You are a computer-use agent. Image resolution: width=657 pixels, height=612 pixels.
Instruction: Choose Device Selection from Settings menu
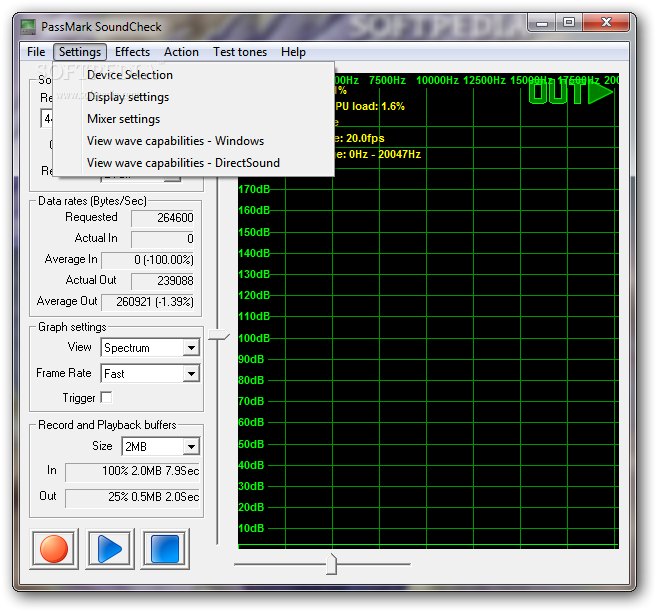pyautogui.click(x=194, y=75)
